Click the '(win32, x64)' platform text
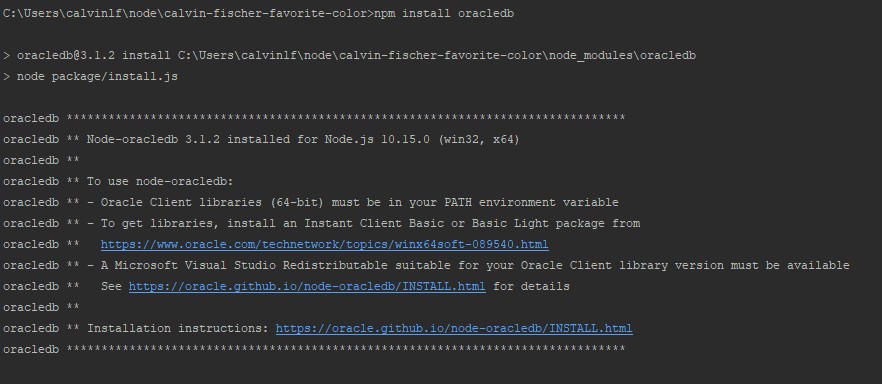Viewport: 882px width, 384px height. [x=479, y=139]
